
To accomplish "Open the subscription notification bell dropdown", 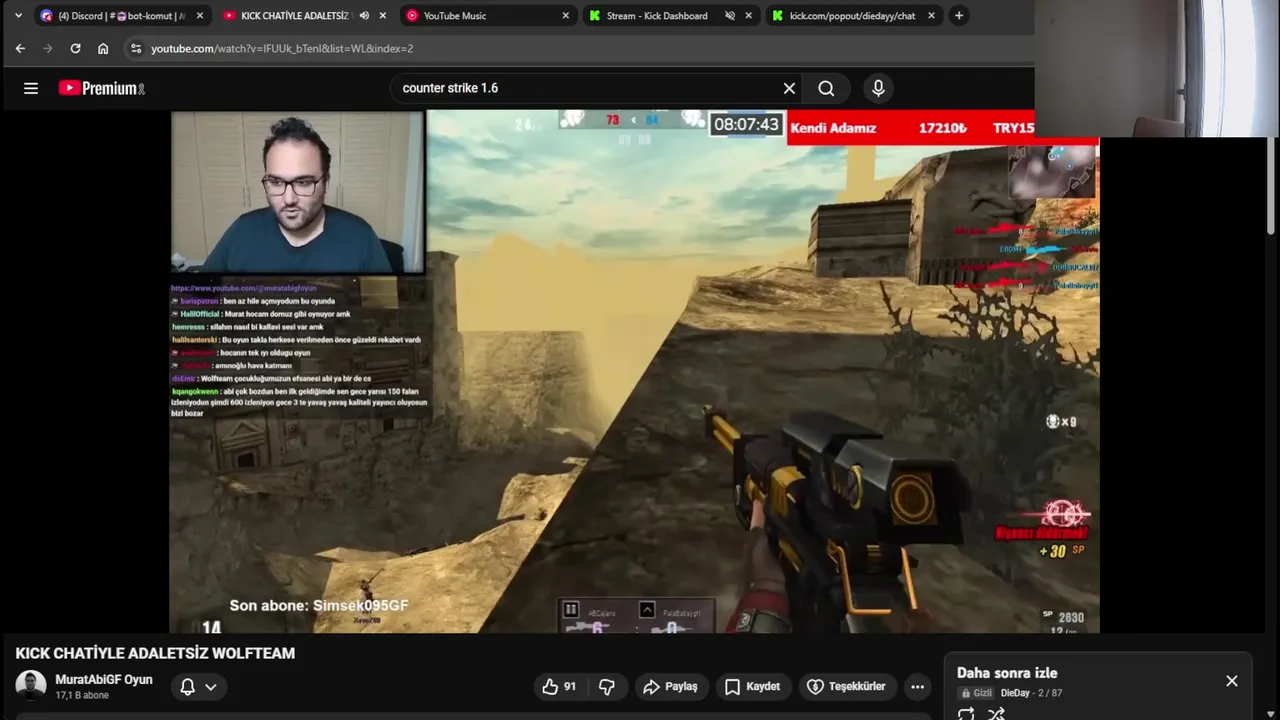I will click(198, 687).
